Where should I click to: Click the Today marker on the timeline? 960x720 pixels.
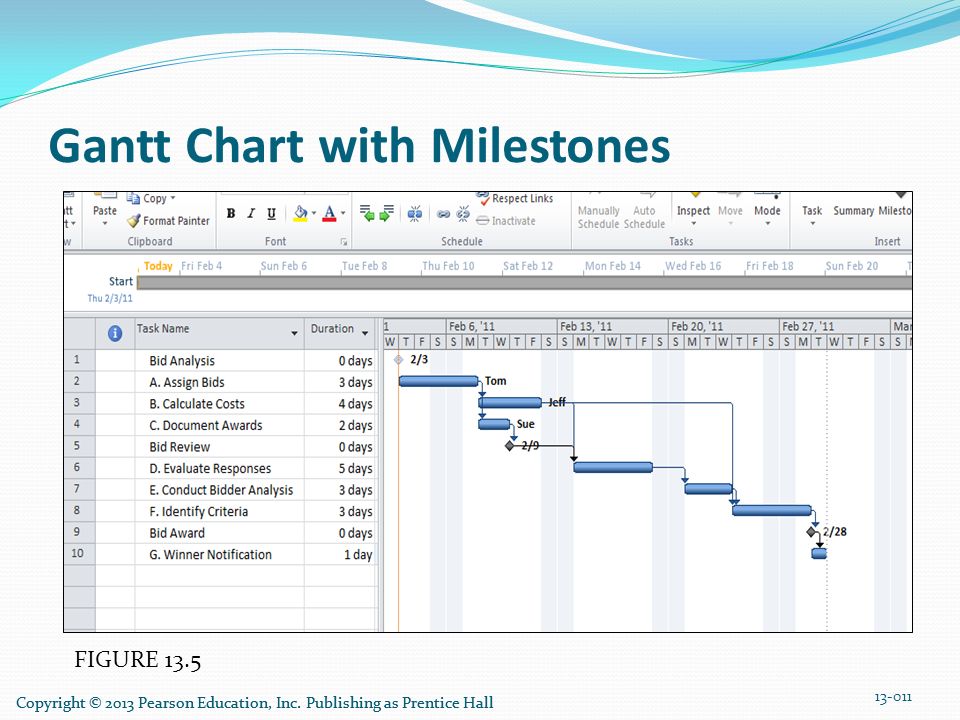pos(158,266)
